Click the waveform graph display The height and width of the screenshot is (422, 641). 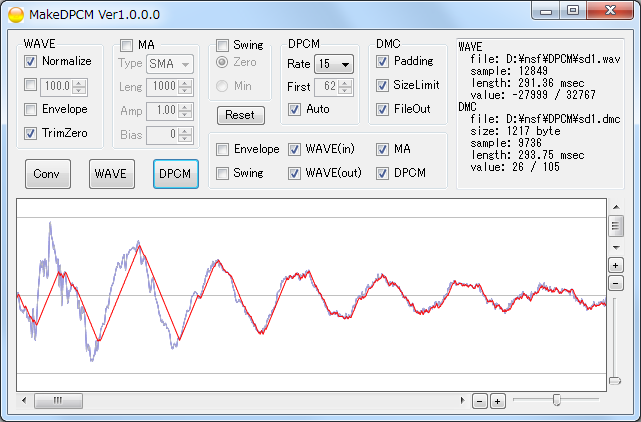(312, 295)
